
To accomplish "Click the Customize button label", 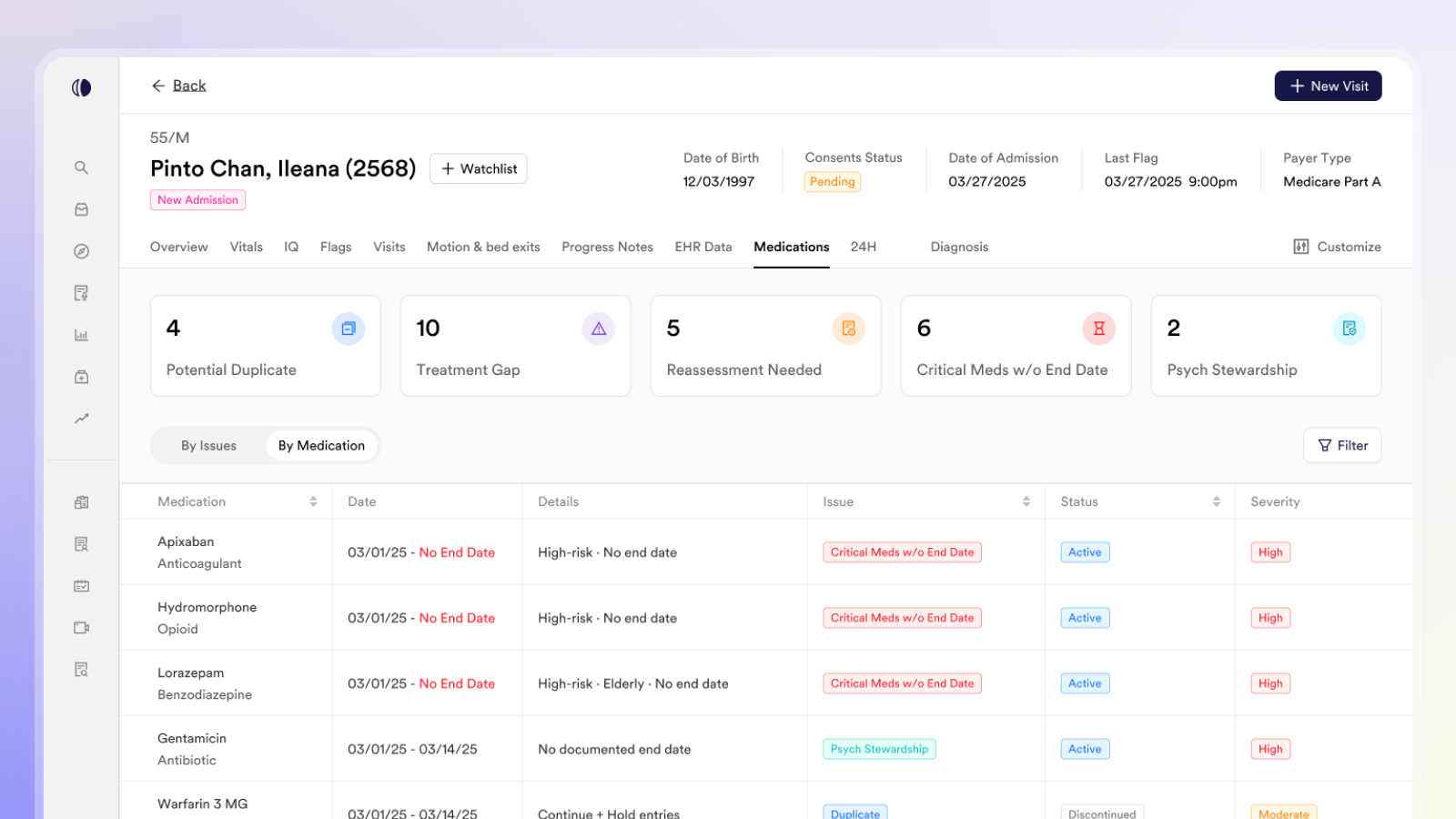I will [1350, 247].
